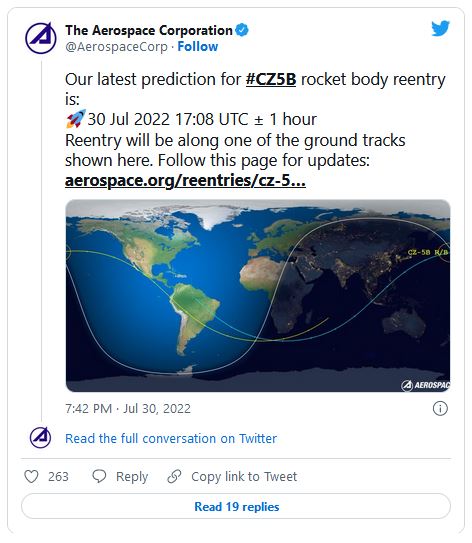Image resolution: width=472 pixels, height=543 pixels.
Task: Click Copy link to Tweet text
Action: click(x=244, y=477)
